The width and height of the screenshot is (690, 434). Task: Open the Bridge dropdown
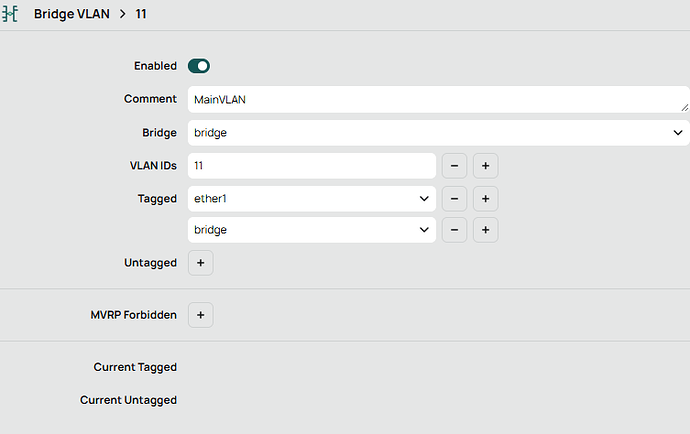point(438,132)
